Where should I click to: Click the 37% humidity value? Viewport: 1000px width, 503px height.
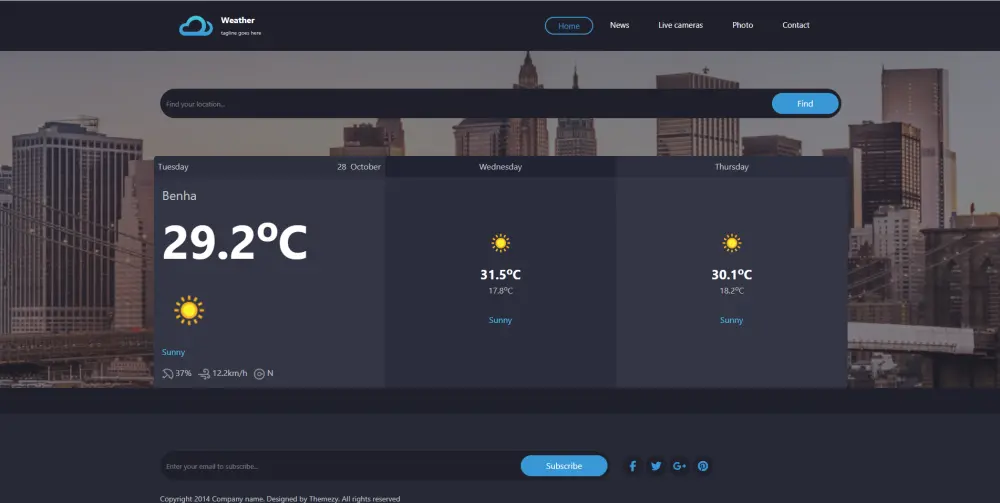pyautogui.click(x=183, y=373)
